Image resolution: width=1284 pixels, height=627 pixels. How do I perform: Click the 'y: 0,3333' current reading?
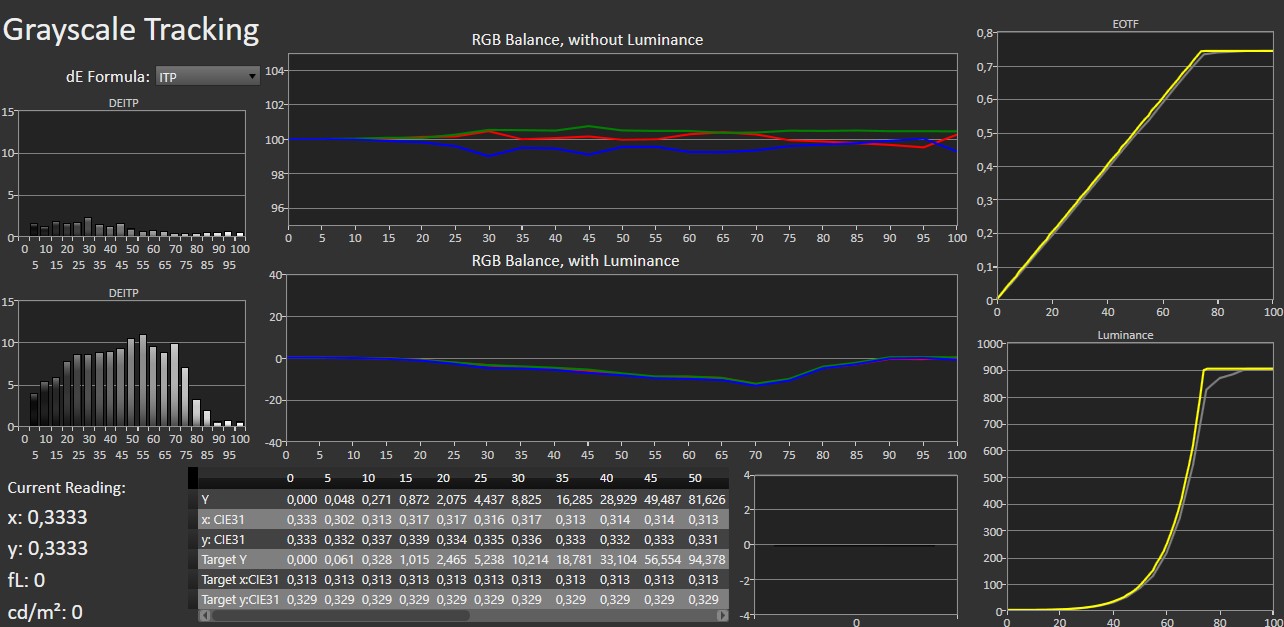[47, 548]
